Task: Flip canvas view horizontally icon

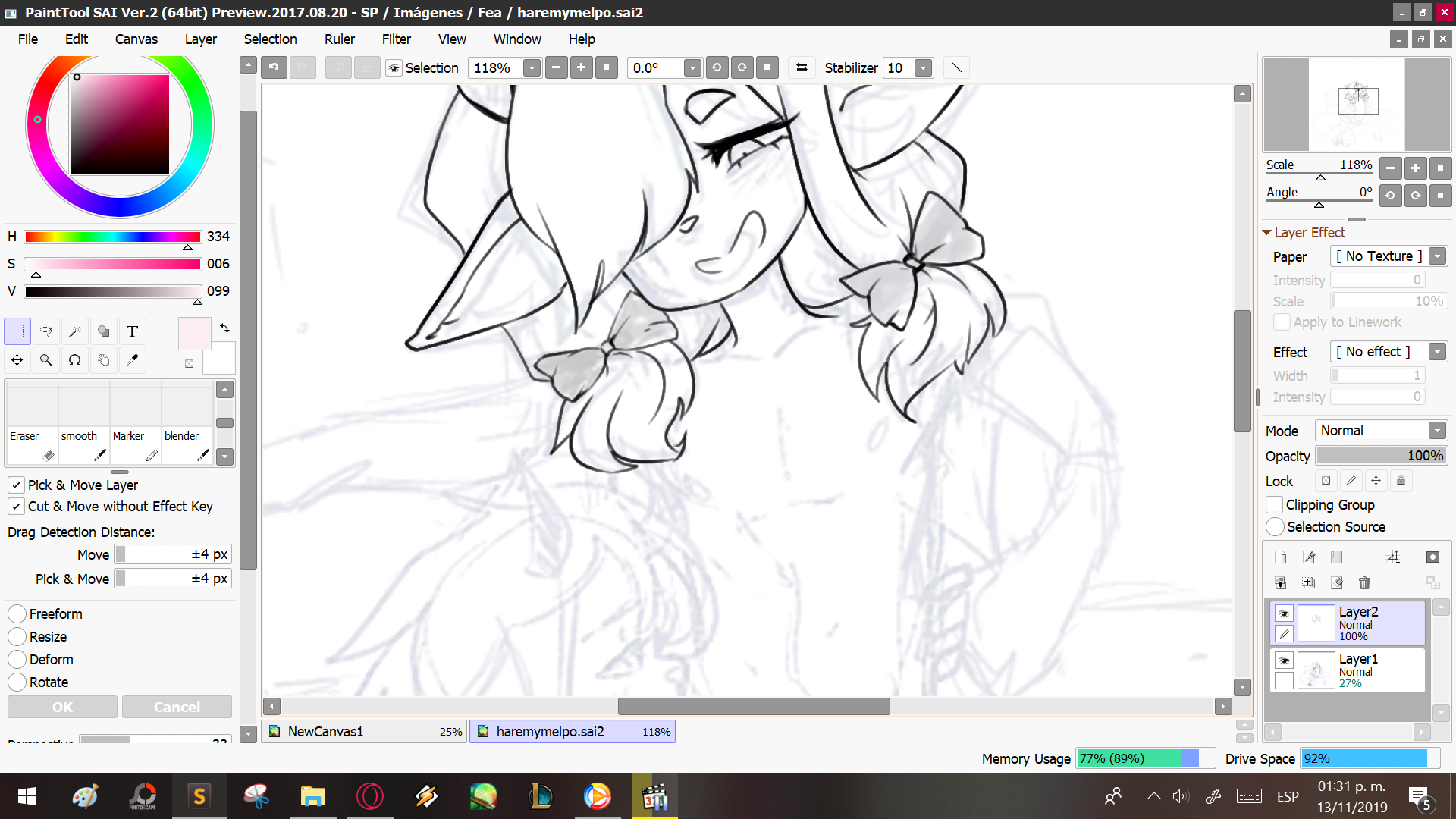Action: point(802,67)
